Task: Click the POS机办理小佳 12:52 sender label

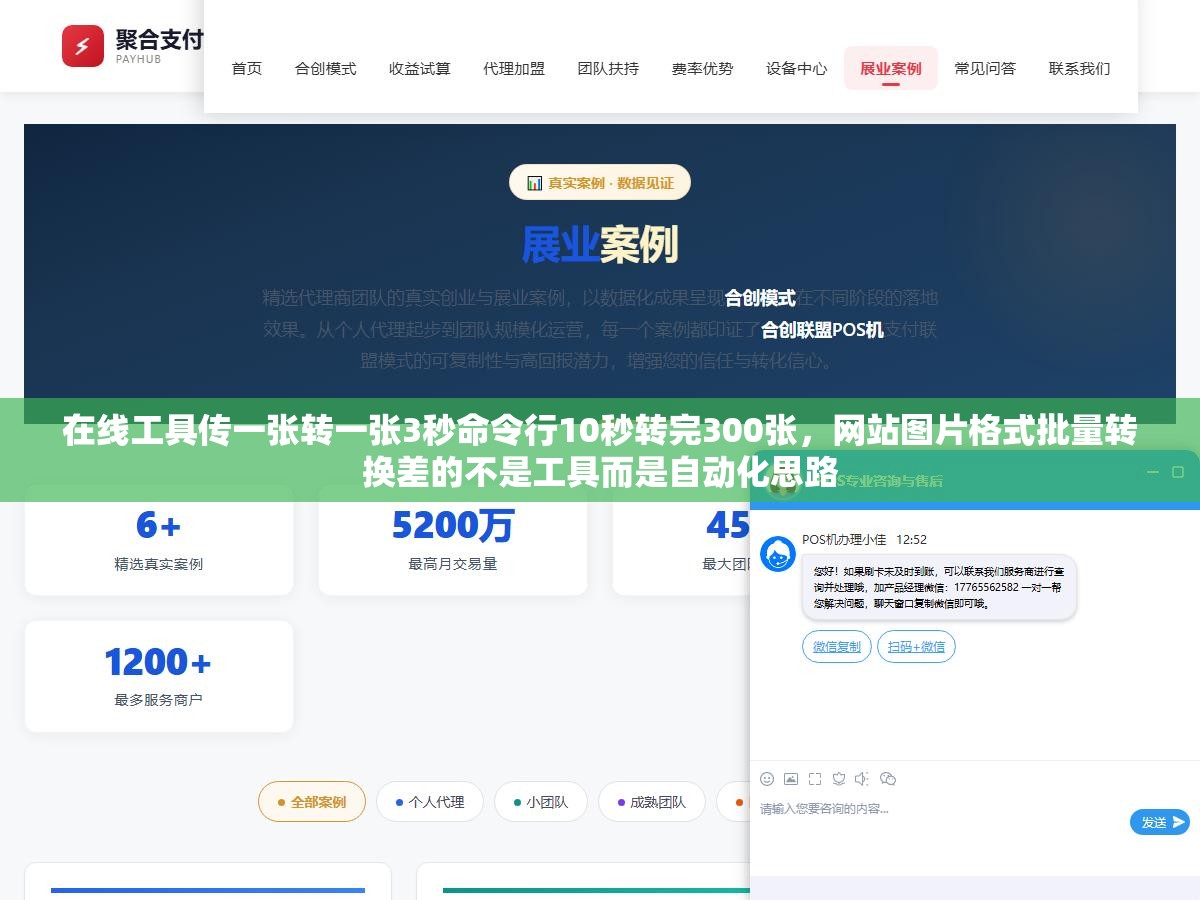Action: point(864,539)
